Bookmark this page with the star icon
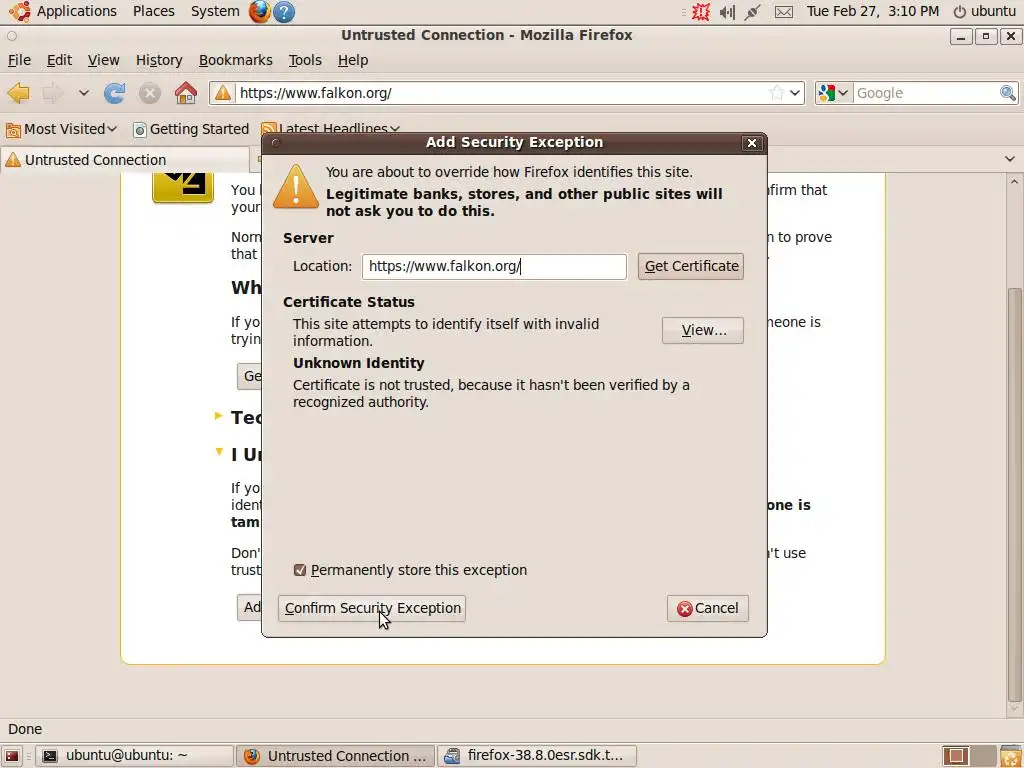The image size is (1024, 768). click(776, 93)
